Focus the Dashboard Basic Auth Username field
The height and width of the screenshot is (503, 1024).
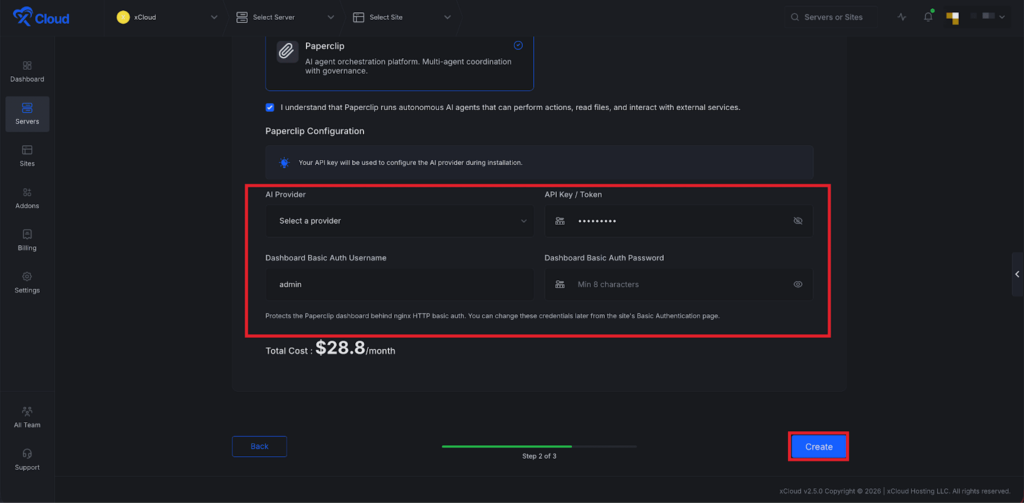pos(399,284)
